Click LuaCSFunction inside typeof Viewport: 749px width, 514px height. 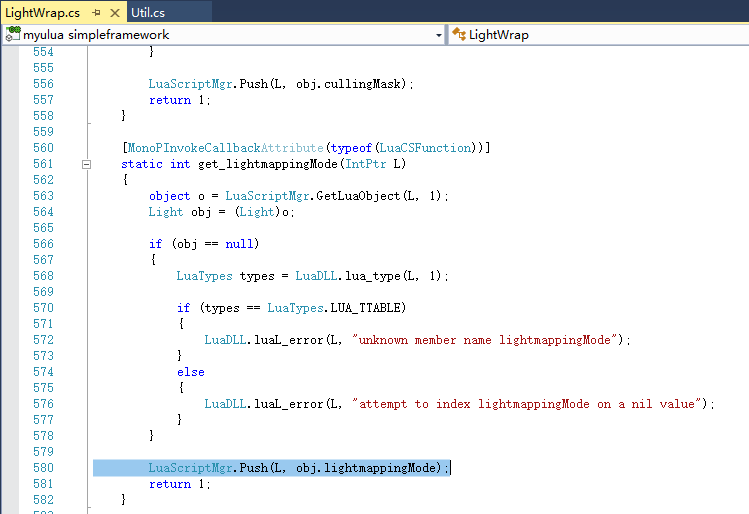coord(425,148)
